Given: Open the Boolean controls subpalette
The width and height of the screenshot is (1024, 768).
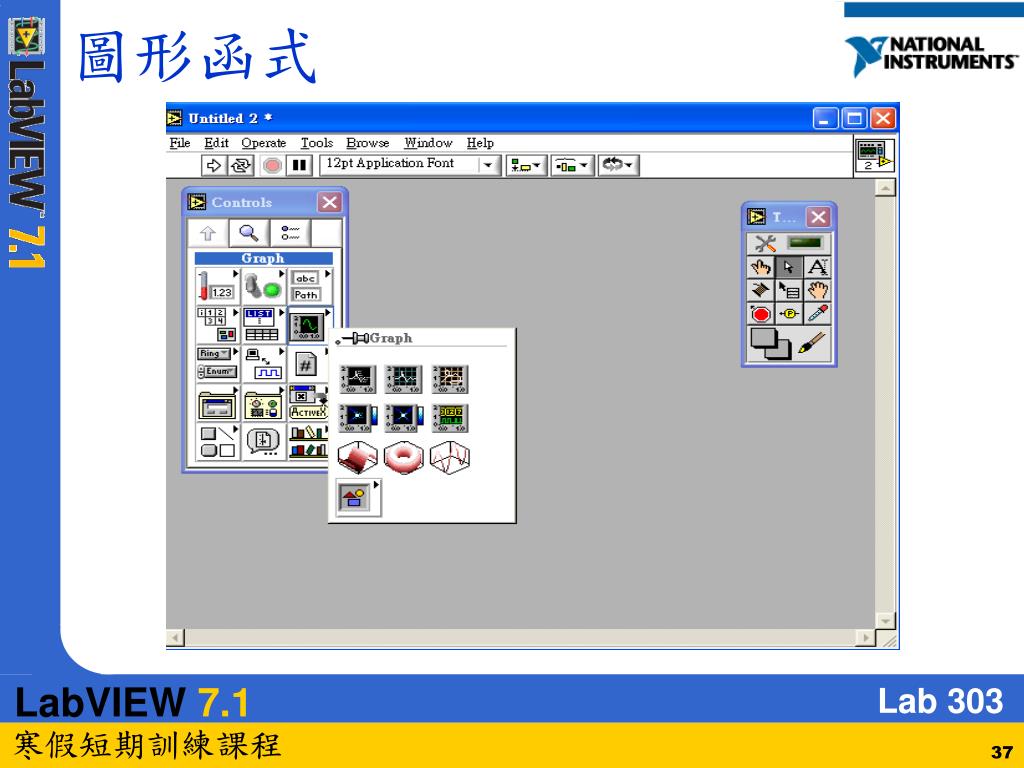Looking at the screenshot, I should [x=263, y=286].
